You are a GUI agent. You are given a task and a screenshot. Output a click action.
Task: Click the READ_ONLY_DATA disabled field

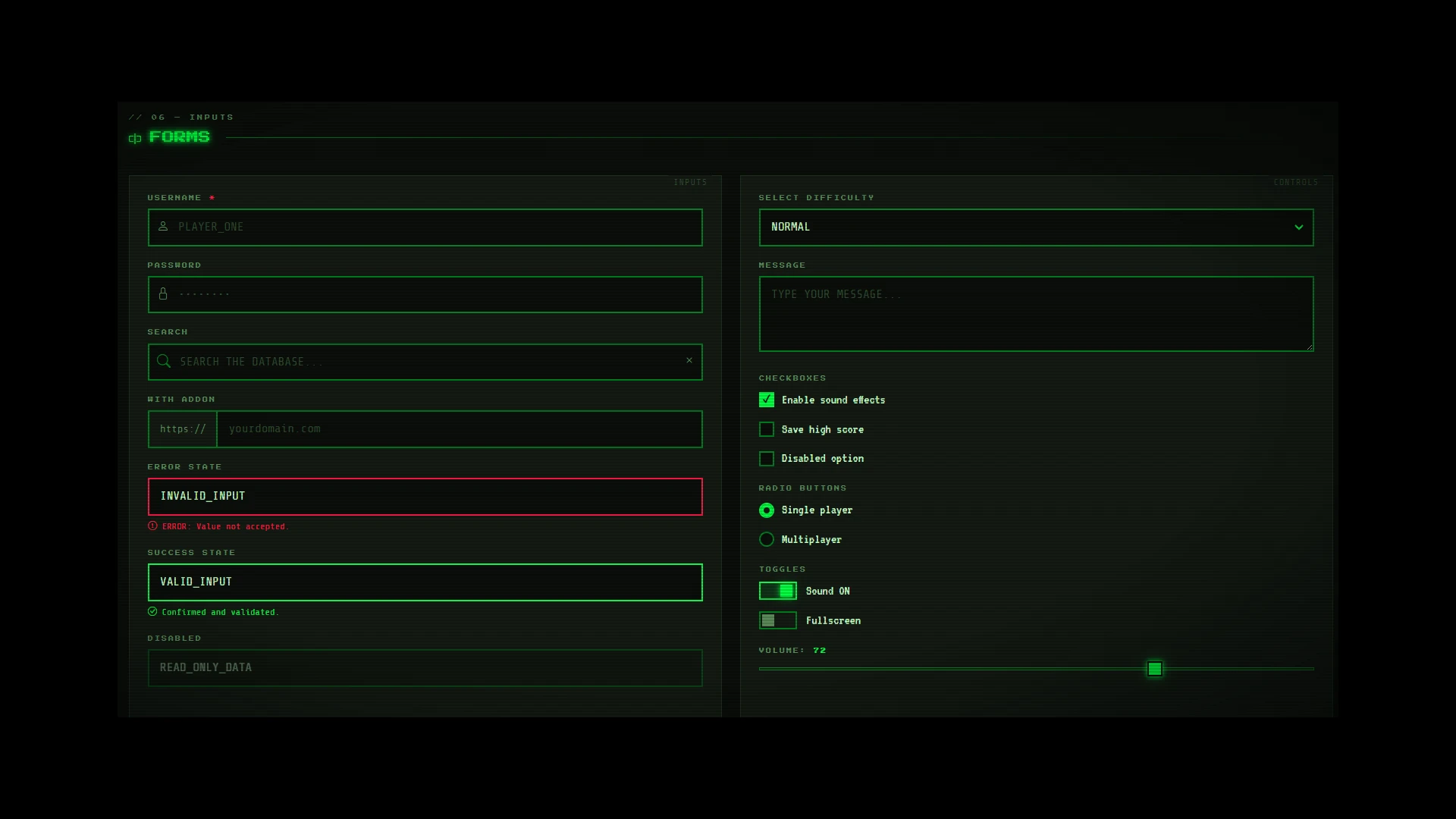point(425,668)
